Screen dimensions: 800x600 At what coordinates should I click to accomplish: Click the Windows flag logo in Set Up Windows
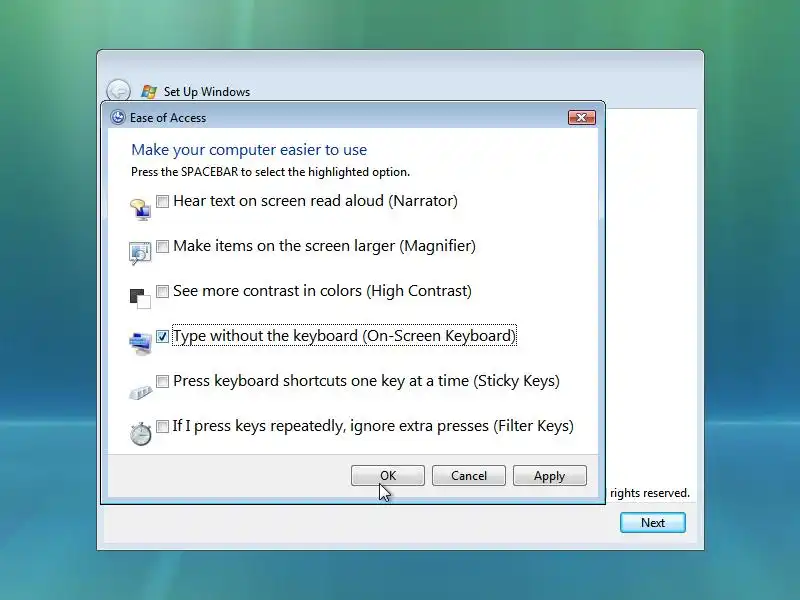[149, 92]
